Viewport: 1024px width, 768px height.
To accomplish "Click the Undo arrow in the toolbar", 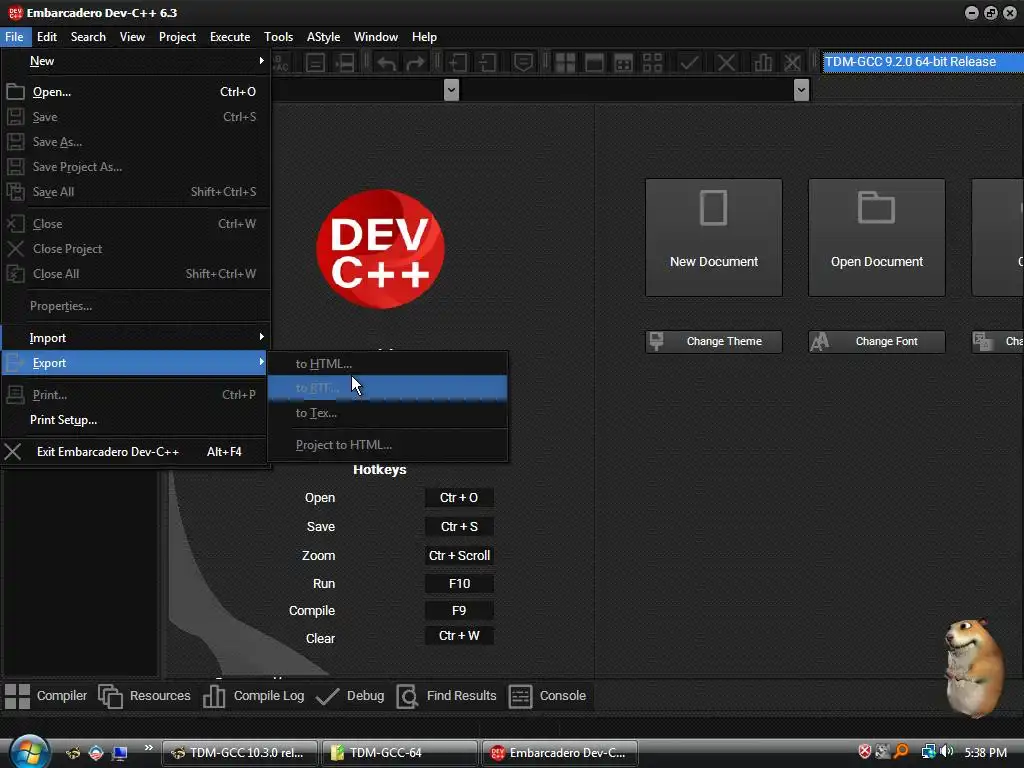I will click(x=387, y=63).
